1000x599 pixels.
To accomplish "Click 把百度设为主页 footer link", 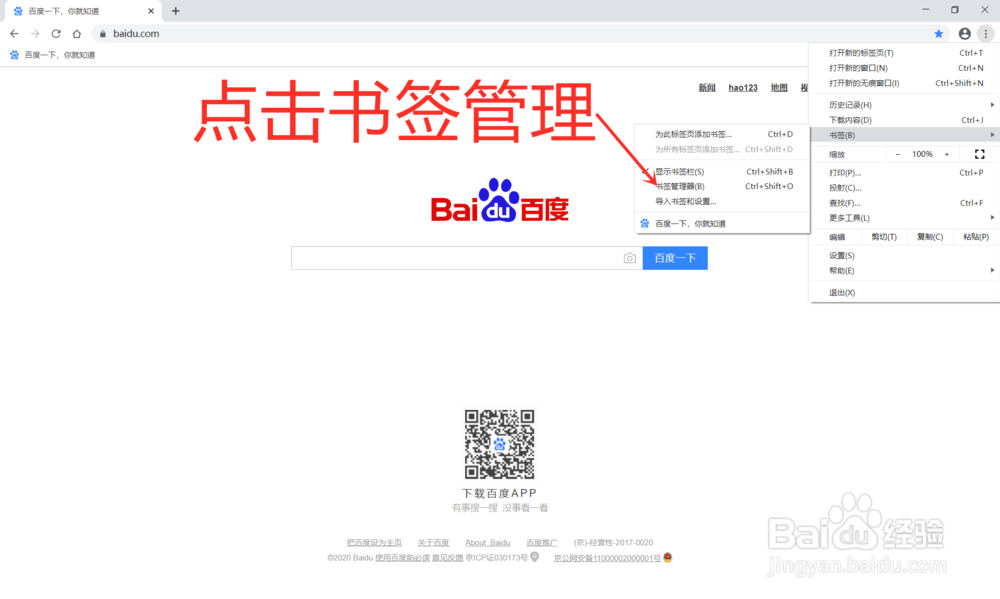I will [x=374, y=542].
